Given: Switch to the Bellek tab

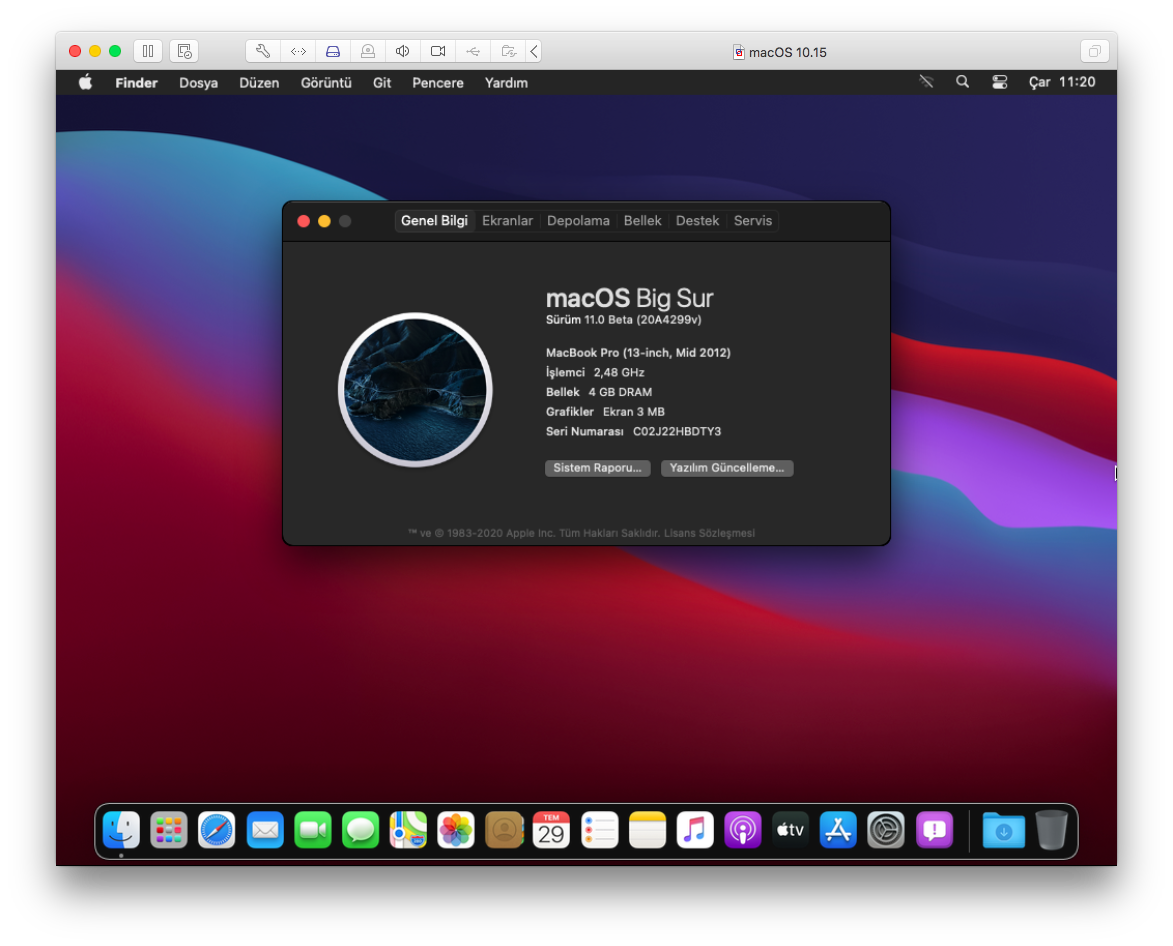Looking at the screenshot, I should pyautogui.click(x=643, y=221).
